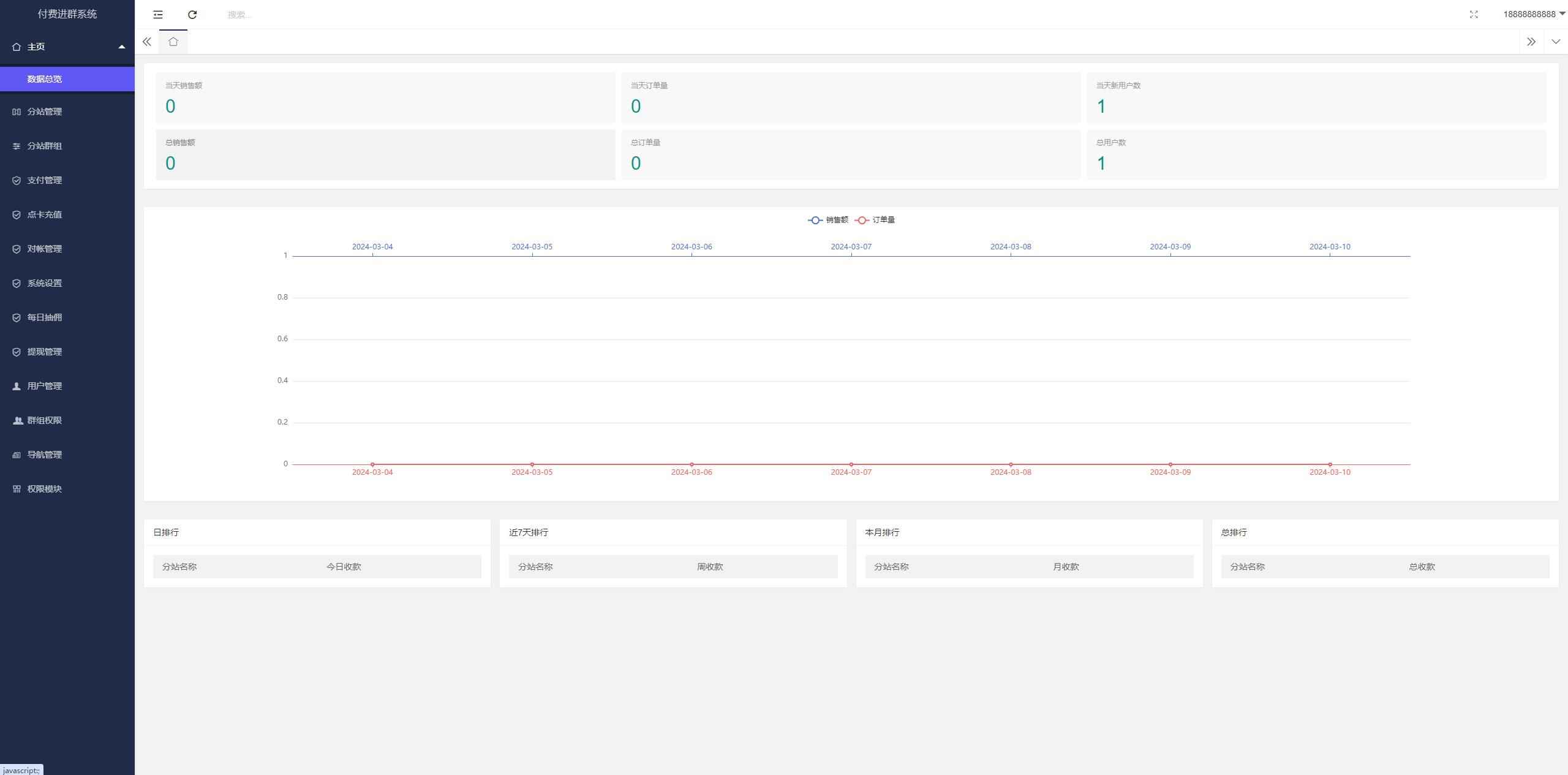The height and width of the screenshot is (775, 1568).
Task: Go to 提现管理 in the sidebar
Action: point(45,352)
